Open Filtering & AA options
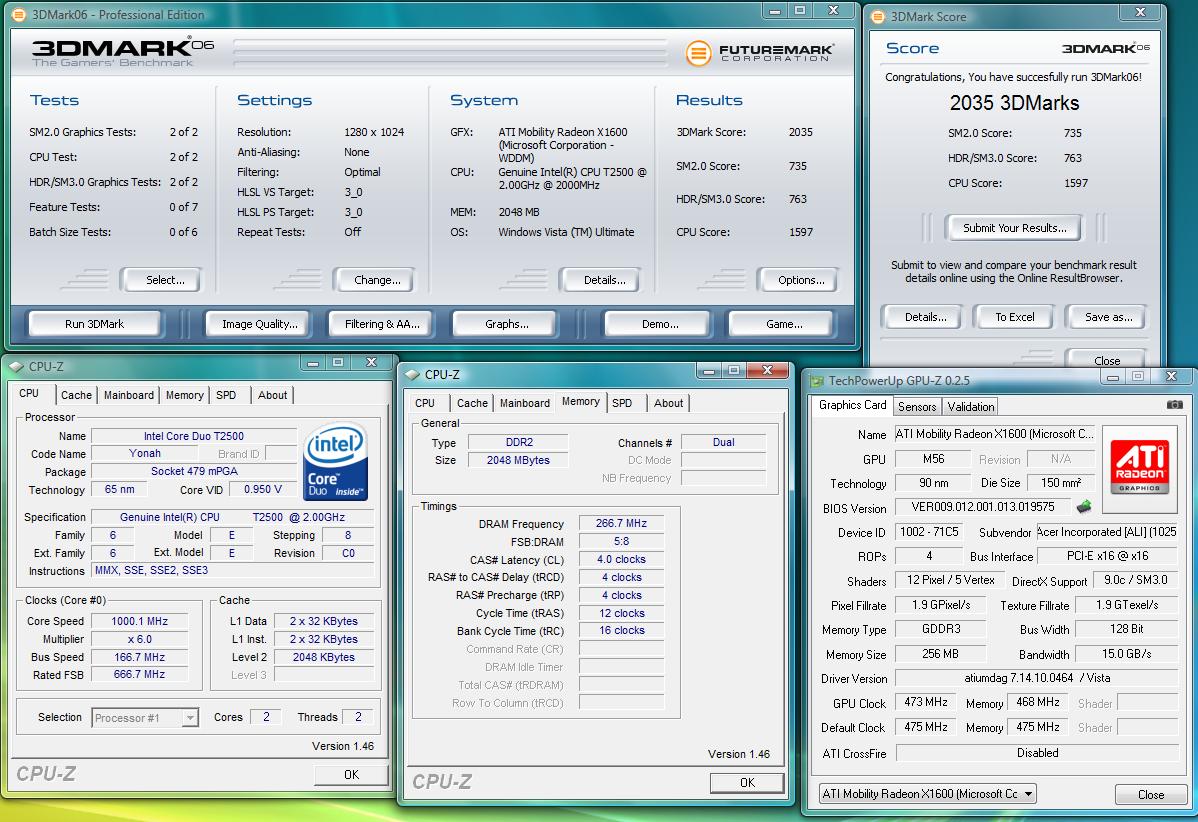1198x822 pixels. (382, 324)
